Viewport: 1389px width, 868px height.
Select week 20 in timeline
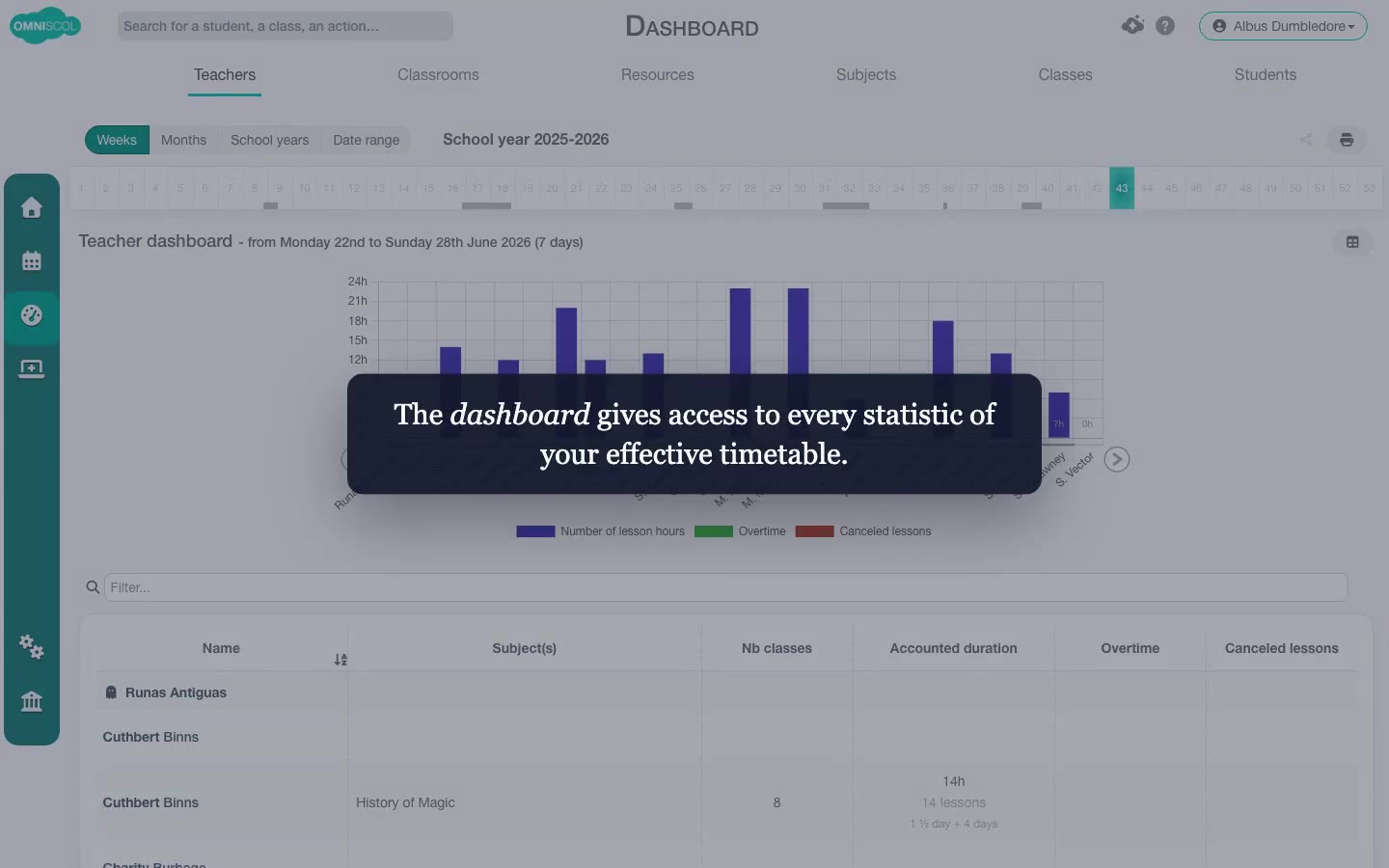tap(552, 188)
